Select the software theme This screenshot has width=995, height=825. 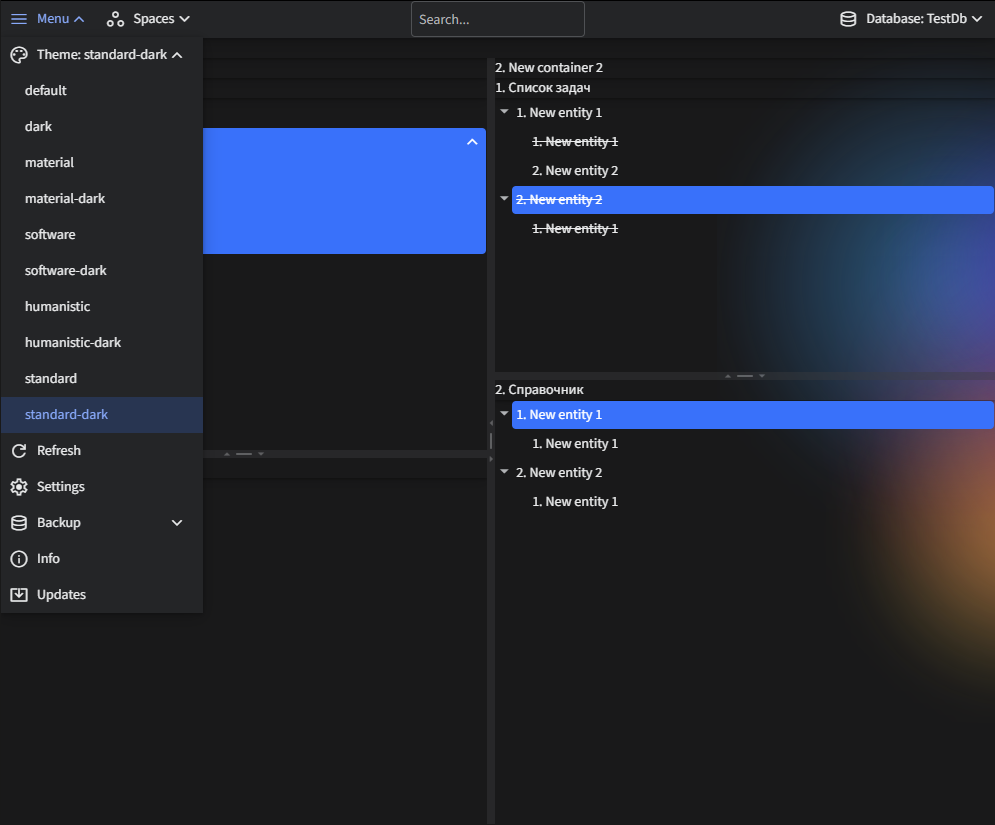point(102,235)
